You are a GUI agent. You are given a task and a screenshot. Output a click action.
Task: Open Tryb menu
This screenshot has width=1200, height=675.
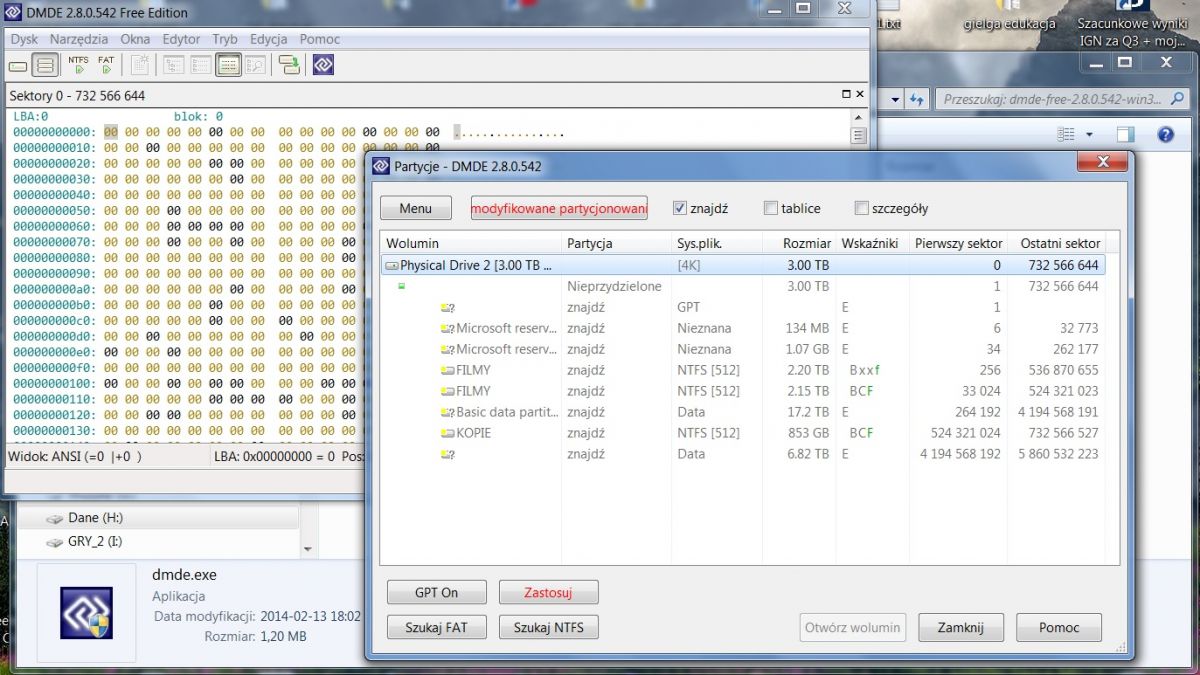click(225, 39)
